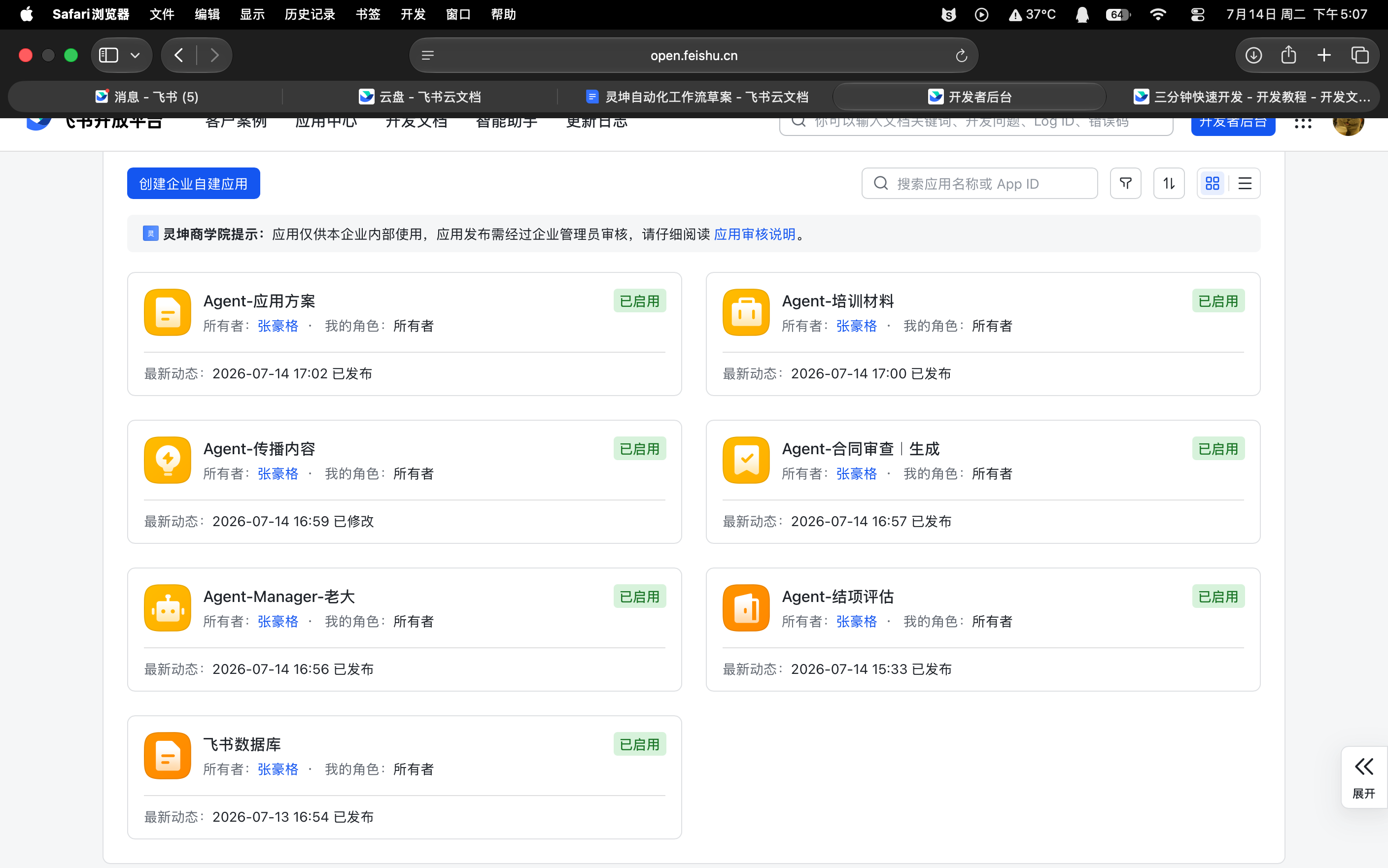The width and height of the screenshot is (1388, 868).
Task: Open the Feishu app grid dots icon
Action: 1303,123
